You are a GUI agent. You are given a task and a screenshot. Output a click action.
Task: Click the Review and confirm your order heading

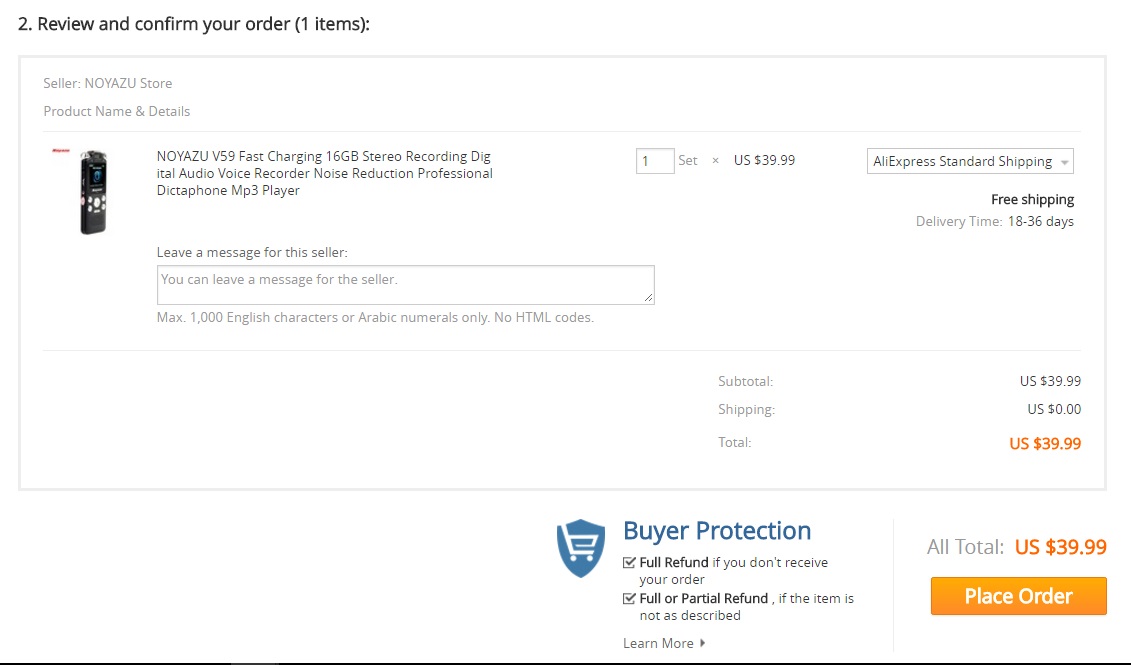pos(194,24)
